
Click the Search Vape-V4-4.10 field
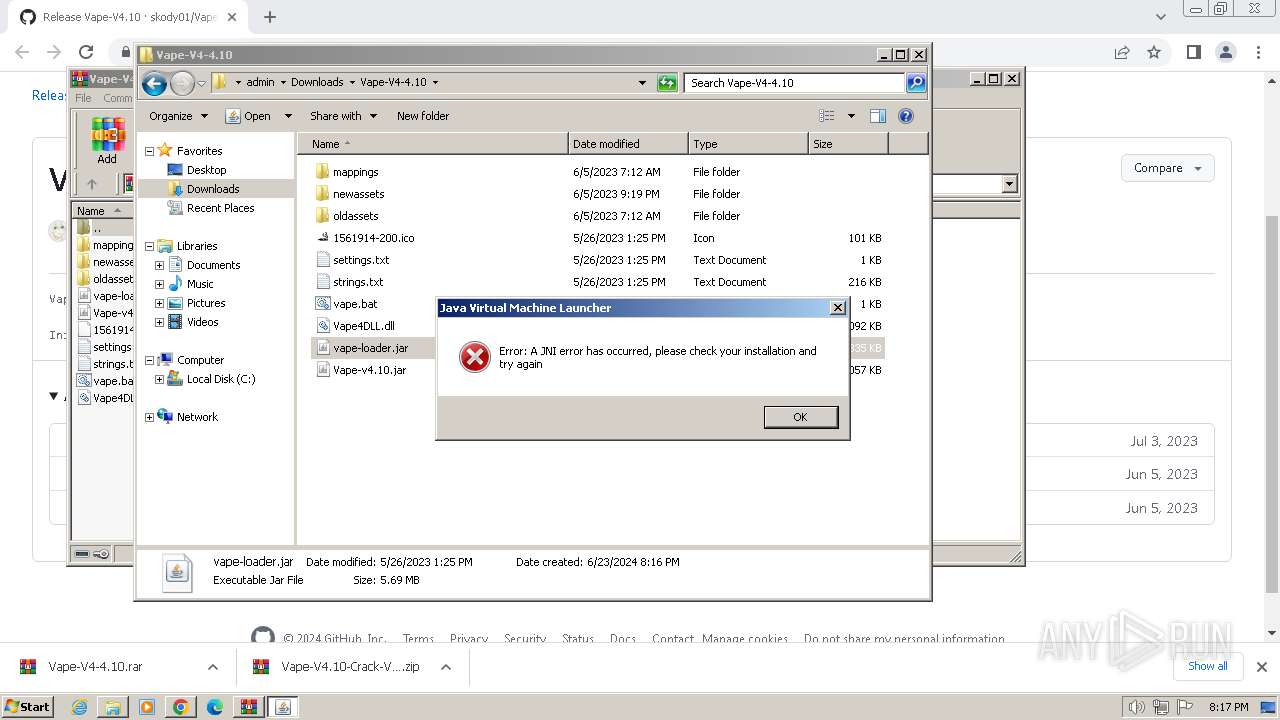click(795, 83)
